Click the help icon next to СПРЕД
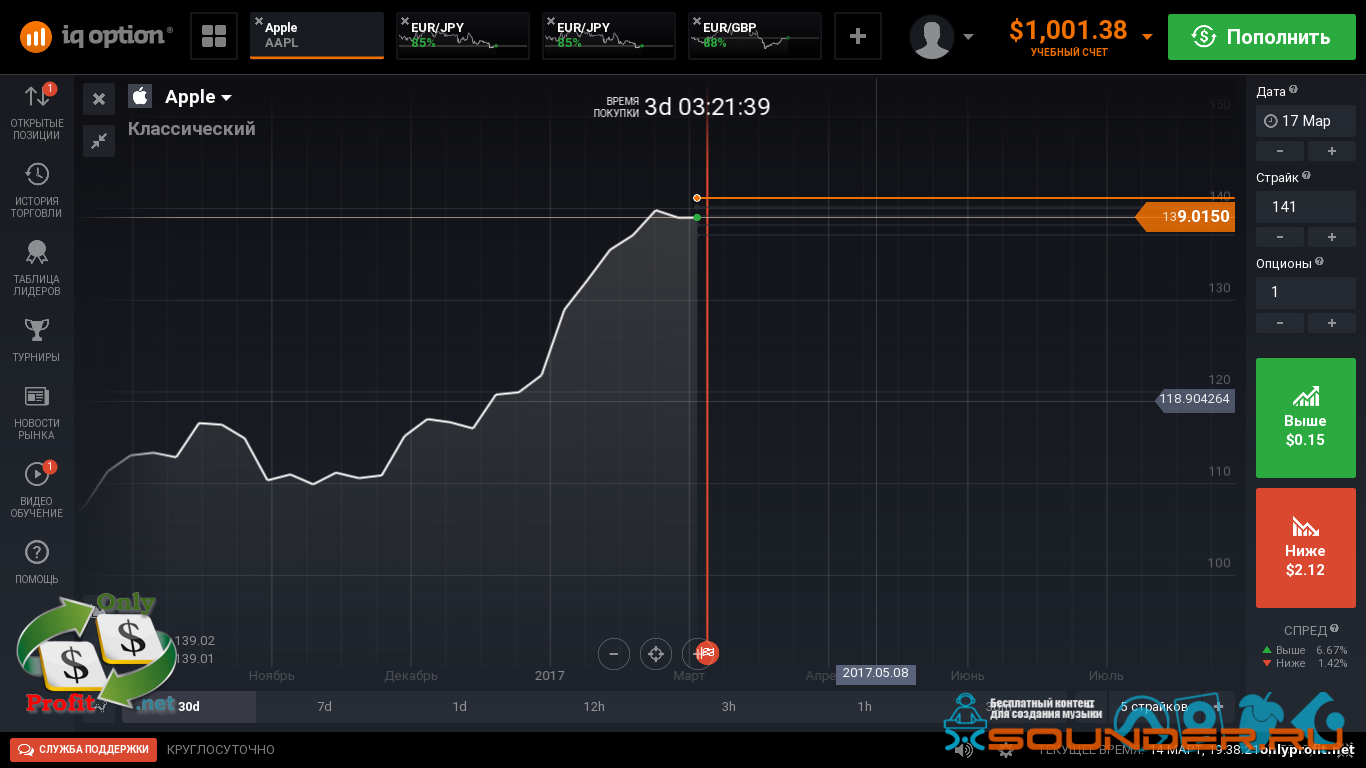 (1335, 629)
